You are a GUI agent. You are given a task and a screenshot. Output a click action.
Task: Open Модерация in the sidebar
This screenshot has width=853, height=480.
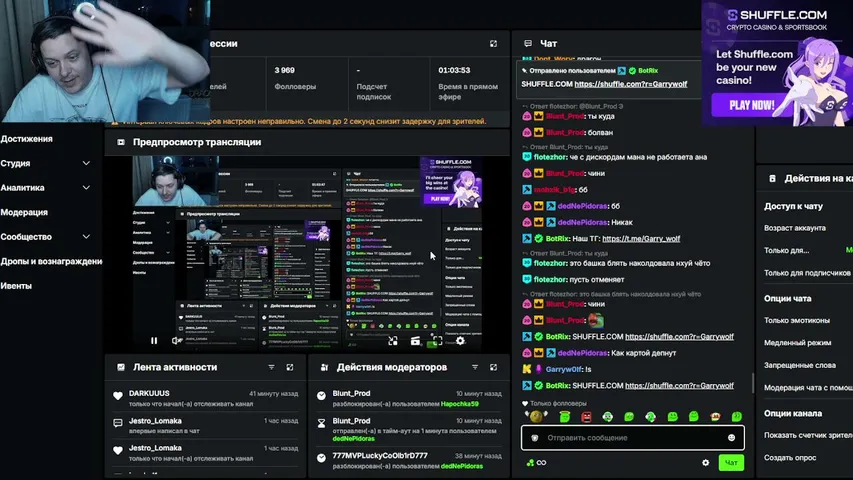[24, 212]
